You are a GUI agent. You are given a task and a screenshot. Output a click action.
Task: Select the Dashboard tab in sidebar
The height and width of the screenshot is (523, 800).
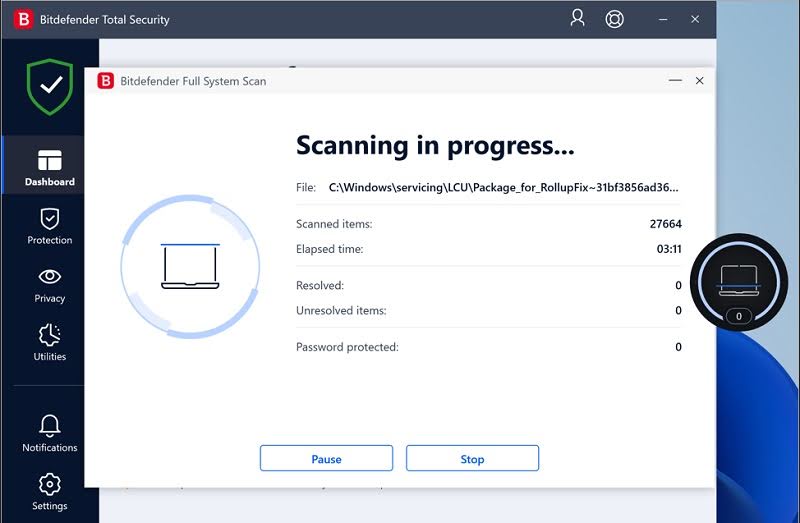[x=49, y=168]
